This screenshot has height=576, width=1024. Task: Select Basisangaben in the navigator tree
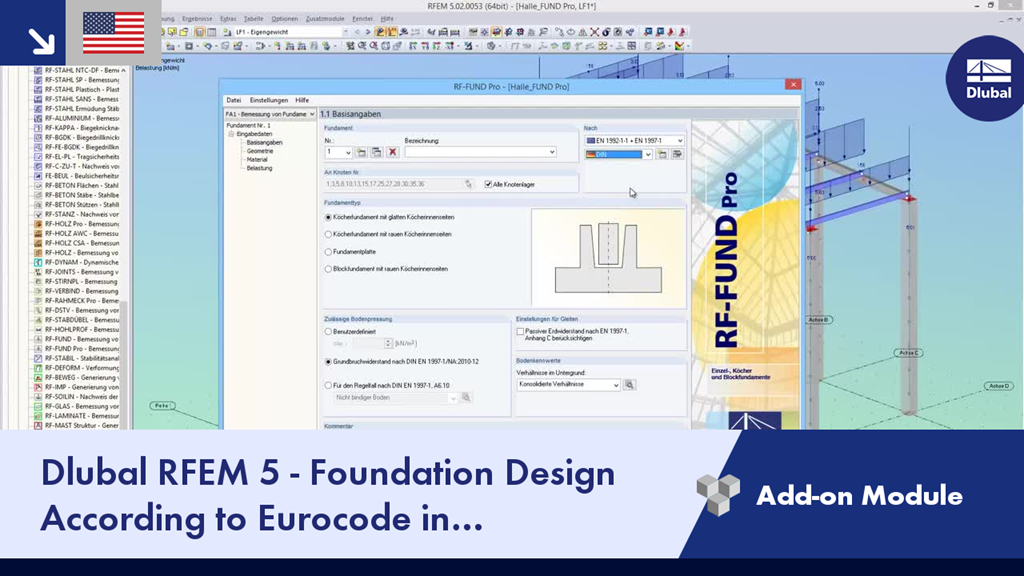[264, 142]
